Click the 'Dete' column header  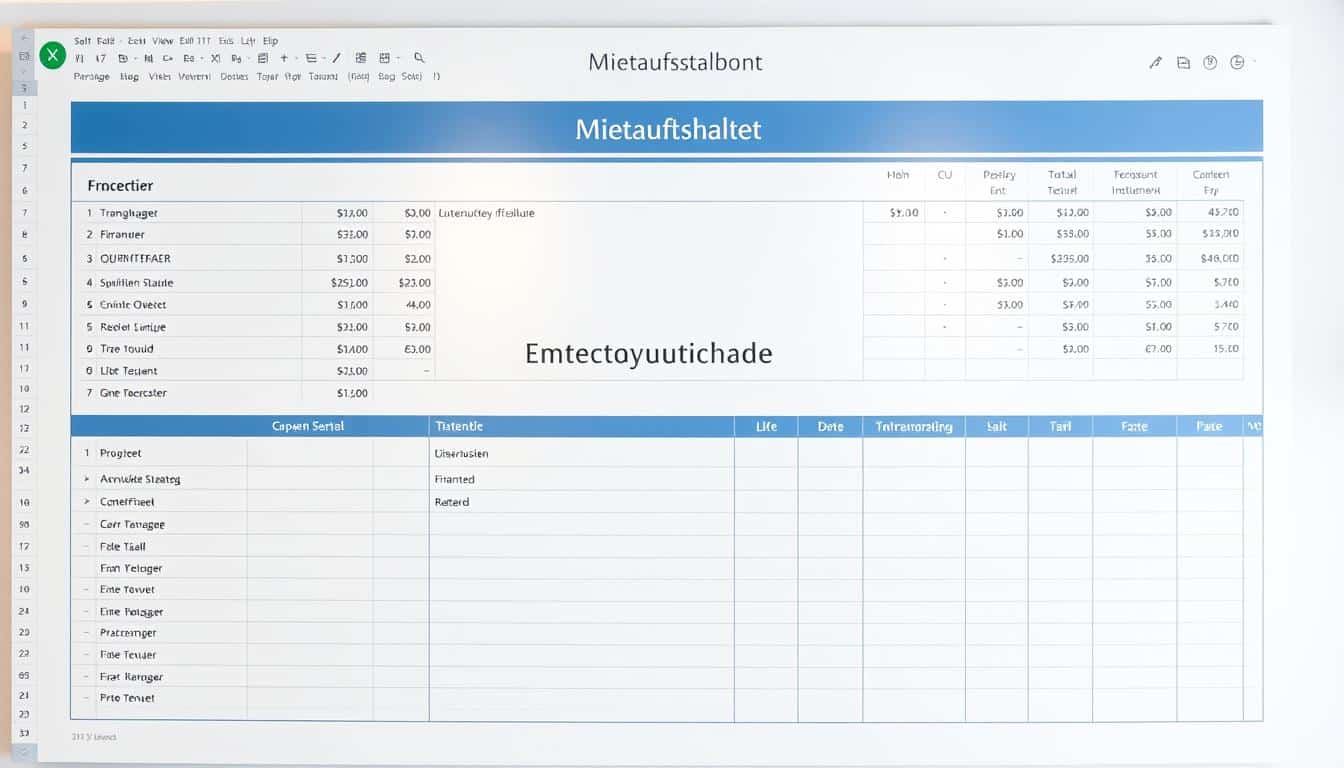tap(830, 427)
